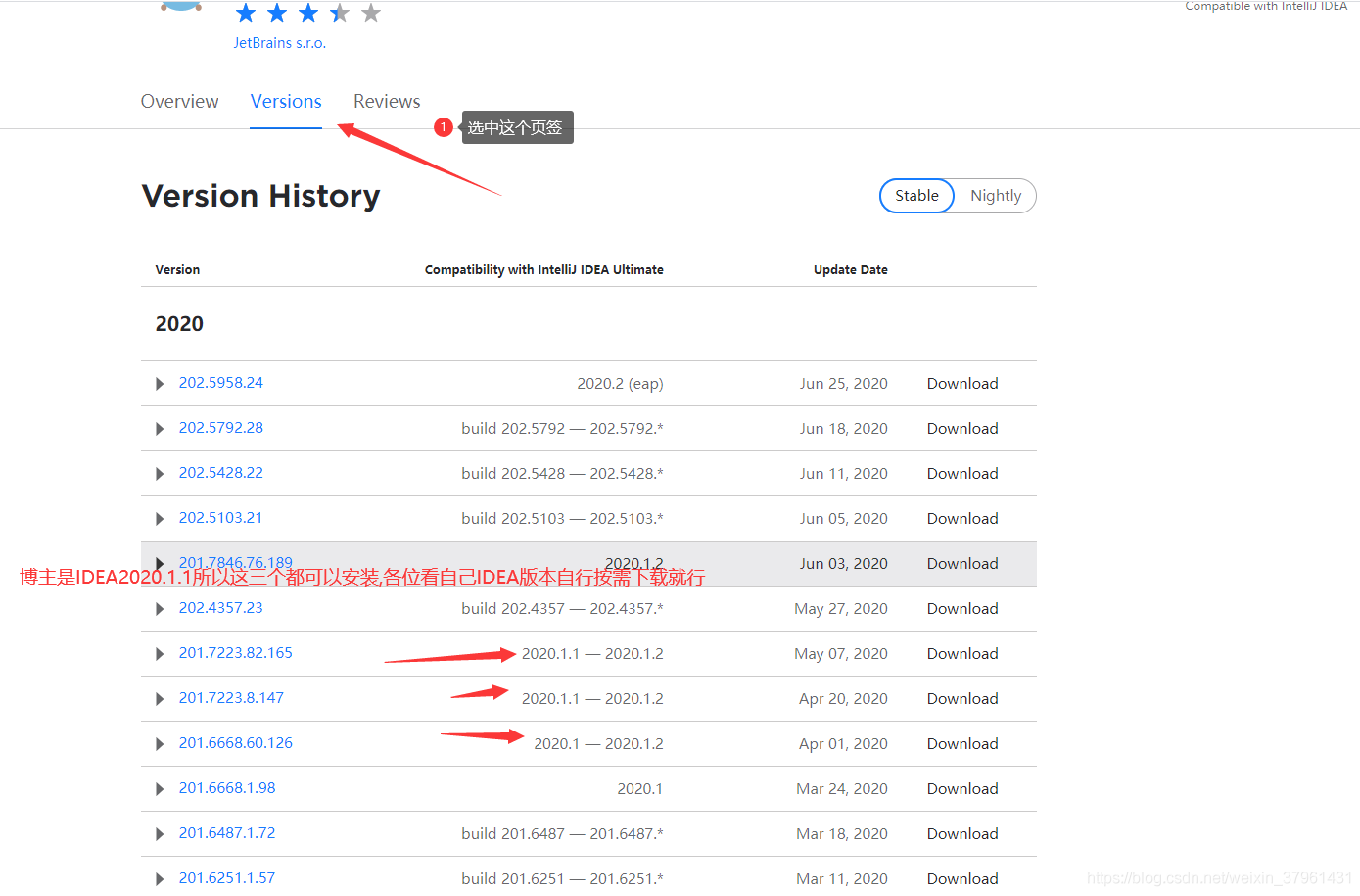This screenshot has height=896, width=1360.
Task: Open version link 202.4357.23
Action: (x=221, y=608)
